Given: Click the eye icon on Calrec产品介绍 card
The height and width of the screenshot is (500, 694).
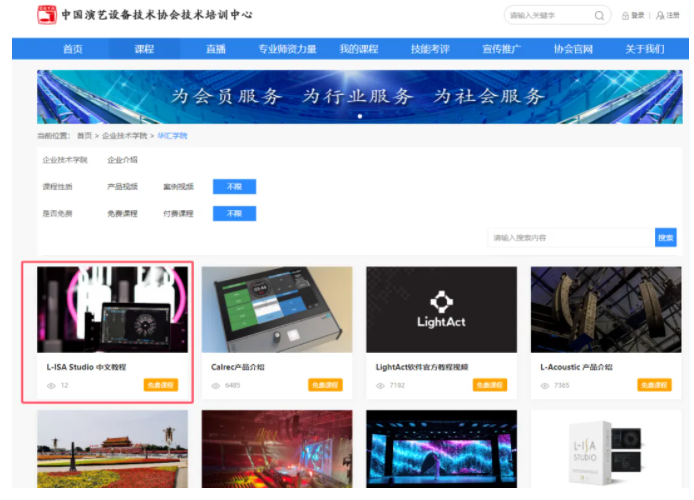Looking at the screenshot, I should 216,386.
